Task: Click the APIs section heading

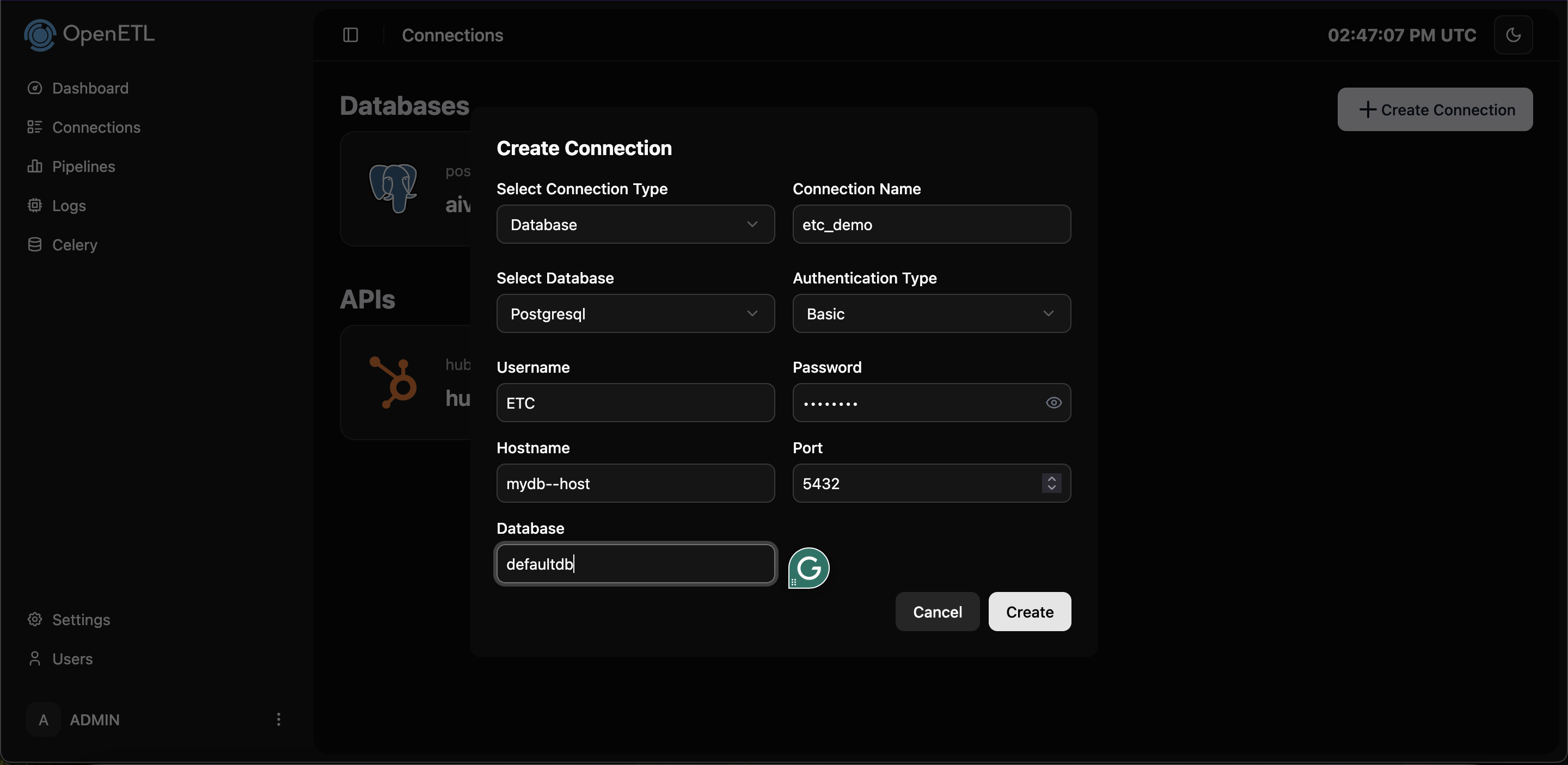Action: click(x=367, y=299)
